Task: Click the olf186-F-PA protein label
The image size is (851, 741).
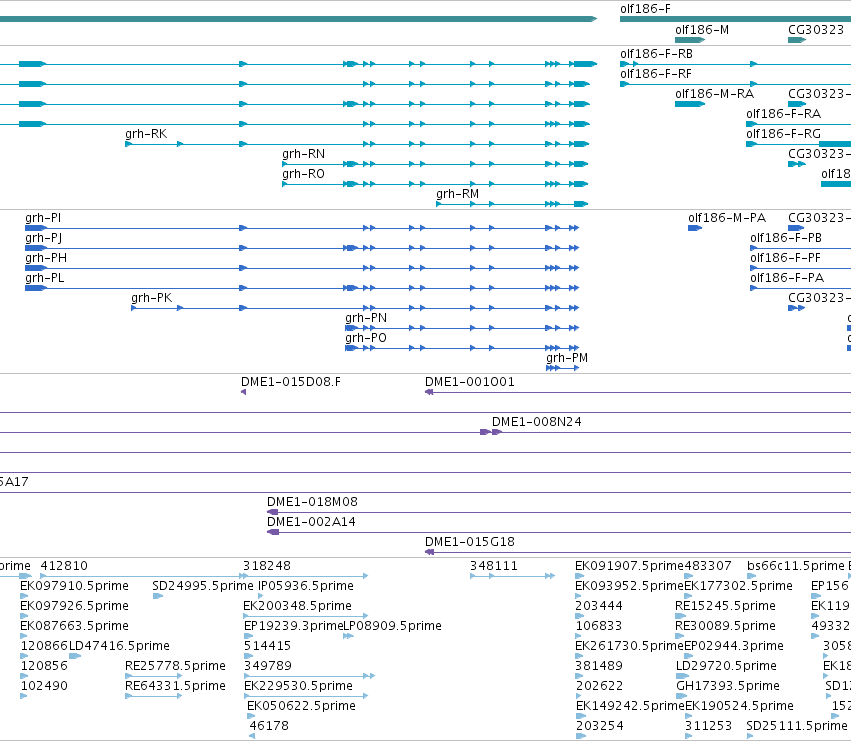Action: (x=787, y=278)
